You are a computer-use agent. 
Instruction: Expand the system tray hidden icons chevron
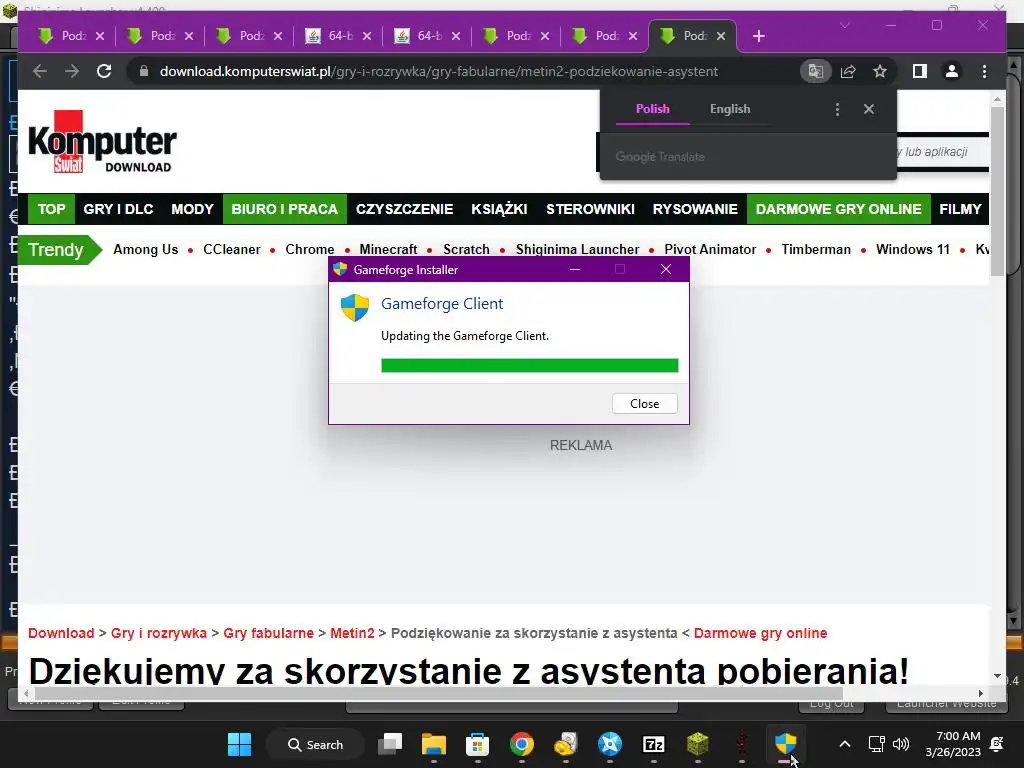click(844, 744)
